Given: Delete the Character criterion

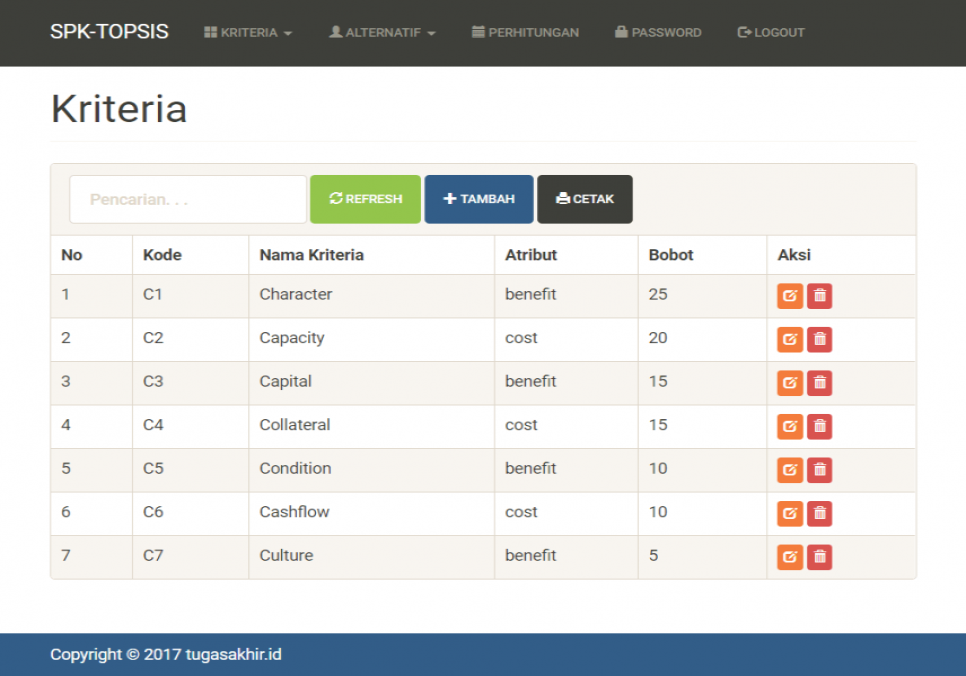Looking at the screenshot, I should pos(820,296).
